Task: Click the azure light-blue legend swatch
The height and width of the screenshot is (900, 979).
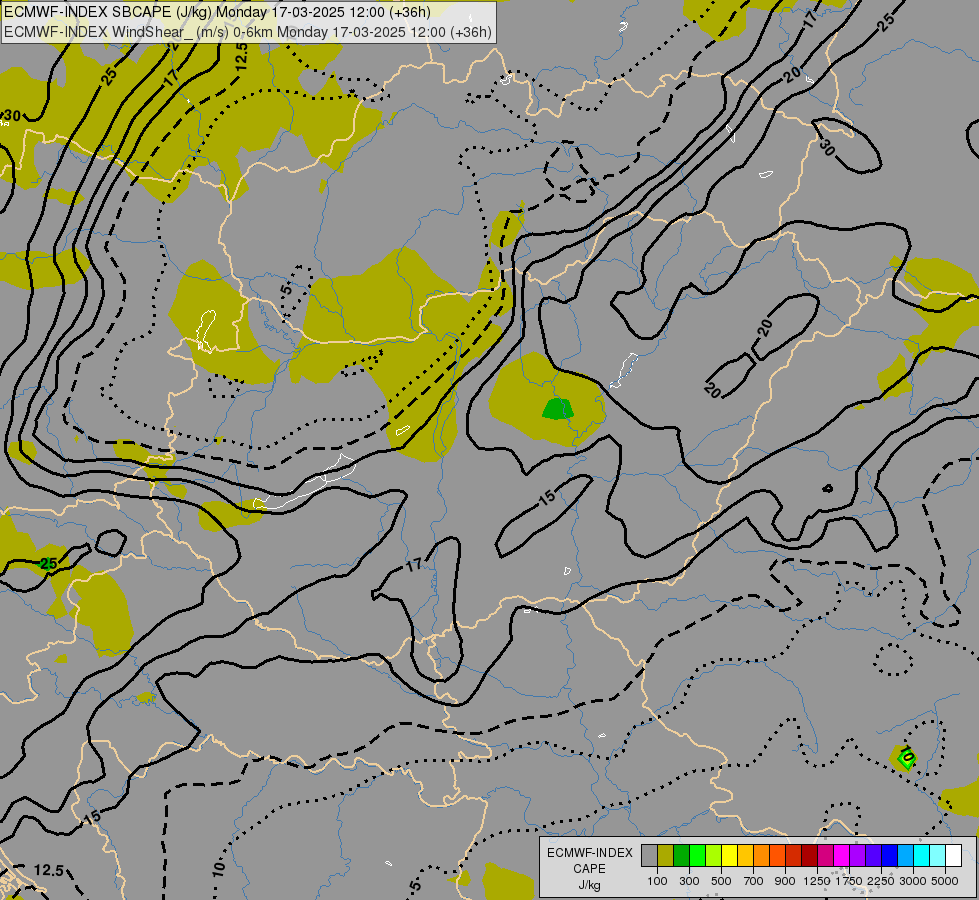Action: tap(906, 855)
